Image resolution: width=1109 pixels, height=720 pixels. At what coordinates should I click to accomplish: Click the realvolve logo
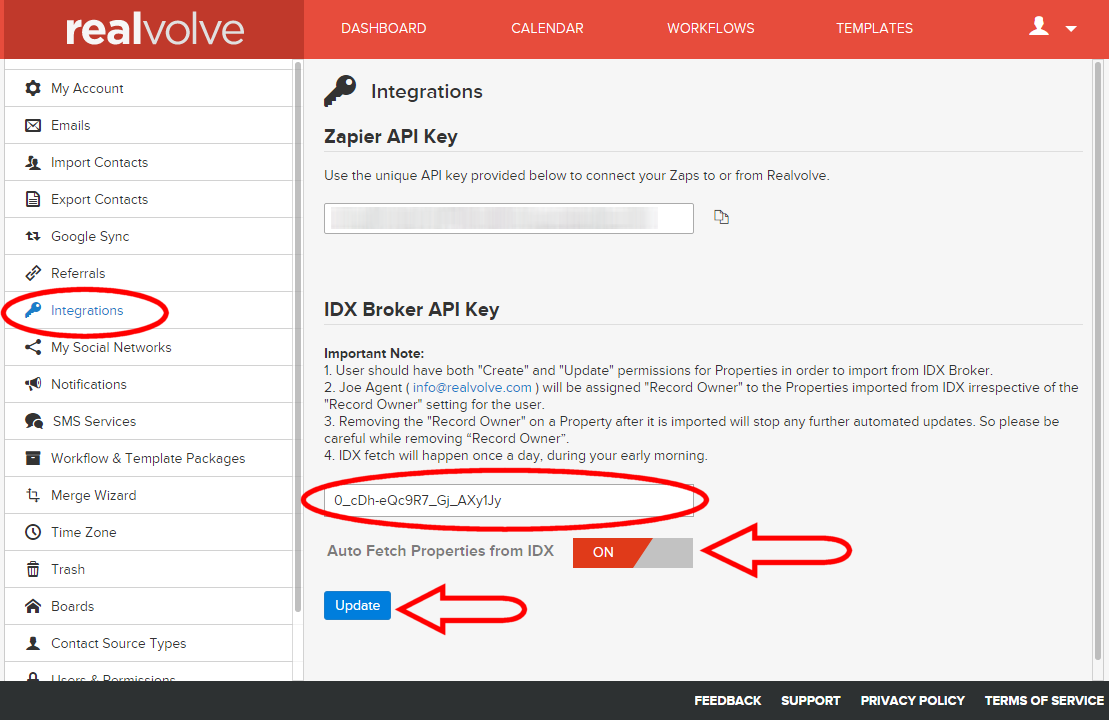tap(155, 30)
